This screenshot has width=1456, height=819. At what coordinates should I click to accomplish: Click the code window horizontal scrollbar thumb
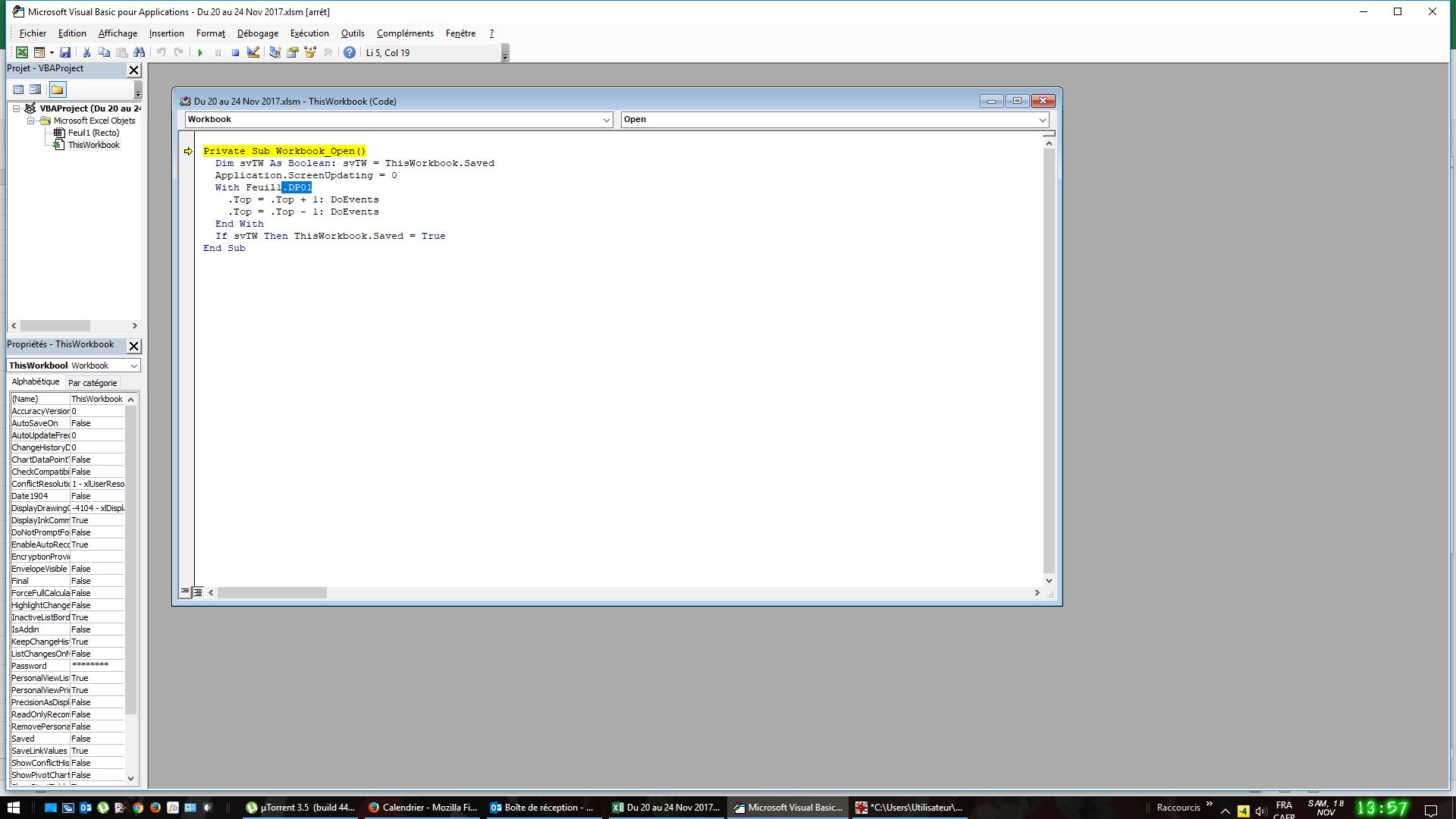pos(272,593)
